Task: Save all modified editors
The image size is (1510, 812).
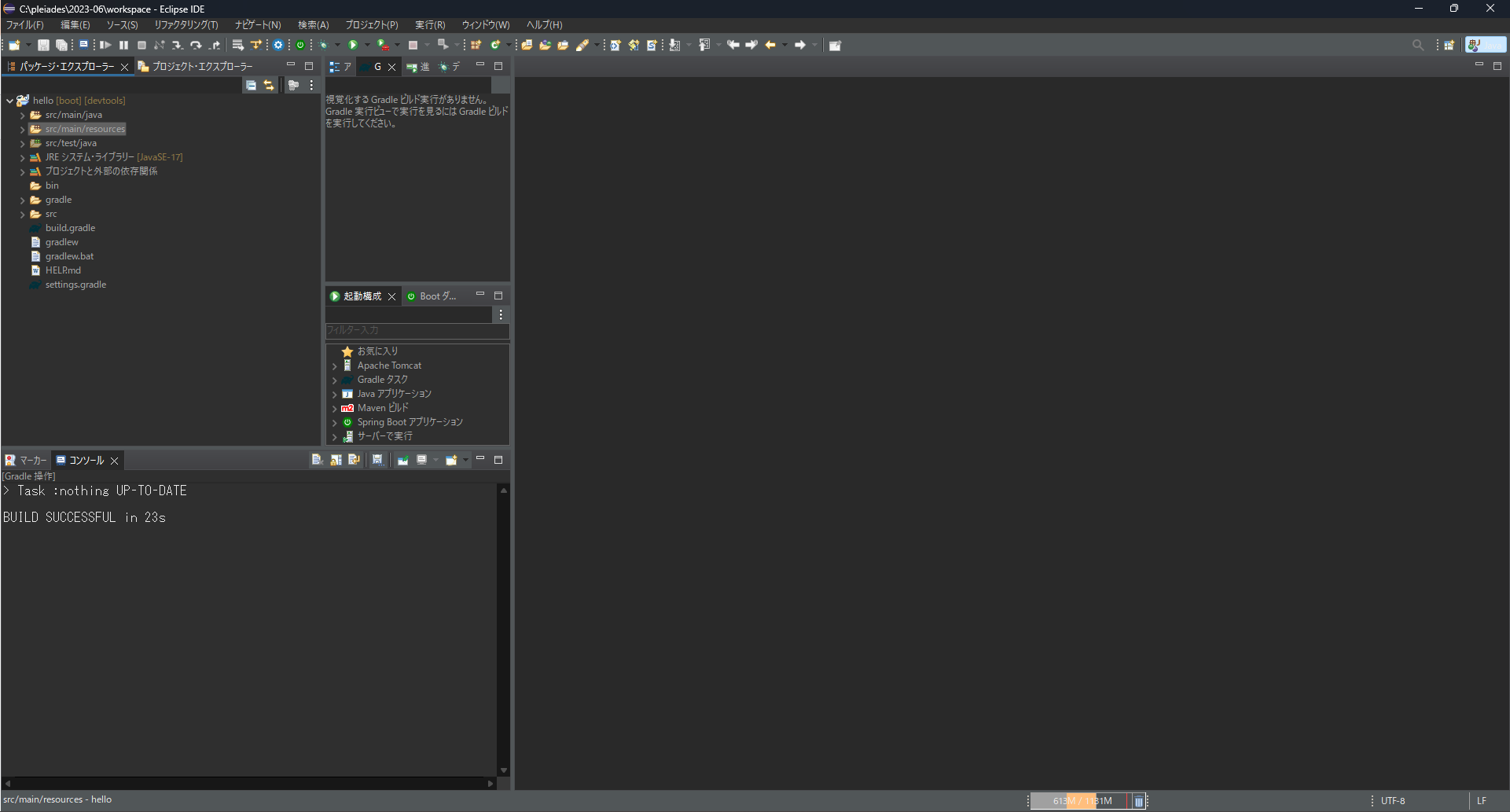Action: 61,45
